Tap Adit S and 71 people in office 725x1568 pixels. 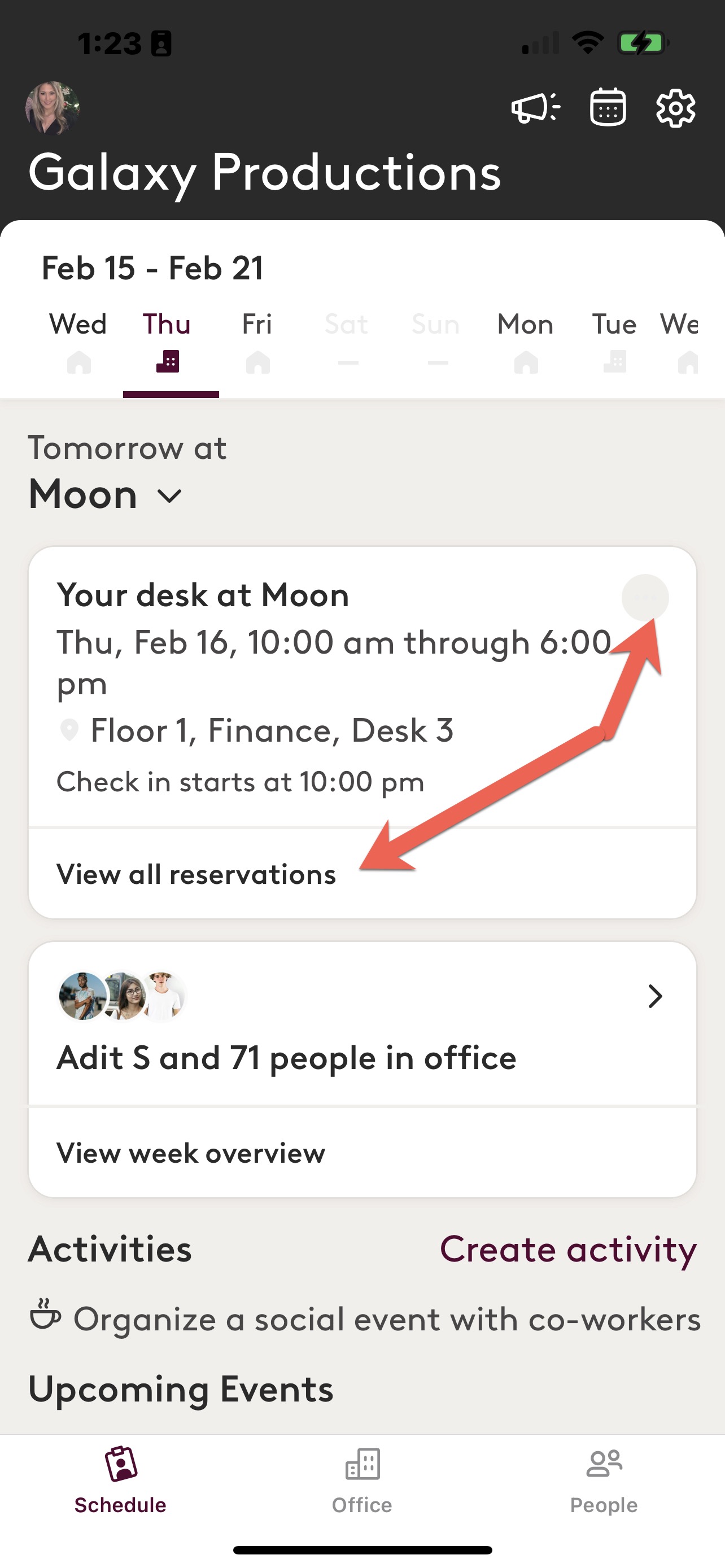(286, 1058)
